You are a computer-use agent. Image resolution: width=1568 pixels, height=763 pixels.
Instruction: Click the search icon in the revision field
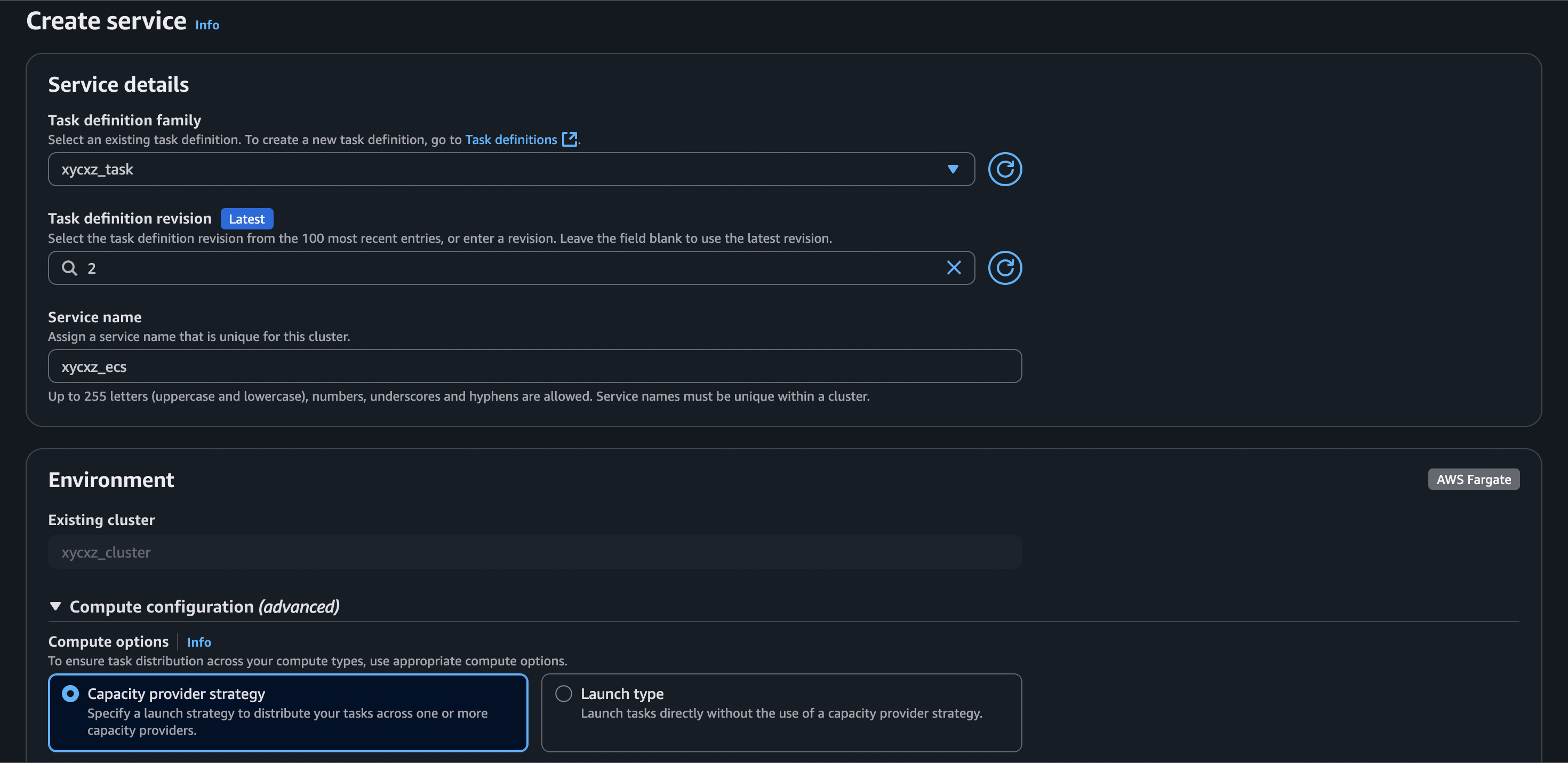coord(69,268)
